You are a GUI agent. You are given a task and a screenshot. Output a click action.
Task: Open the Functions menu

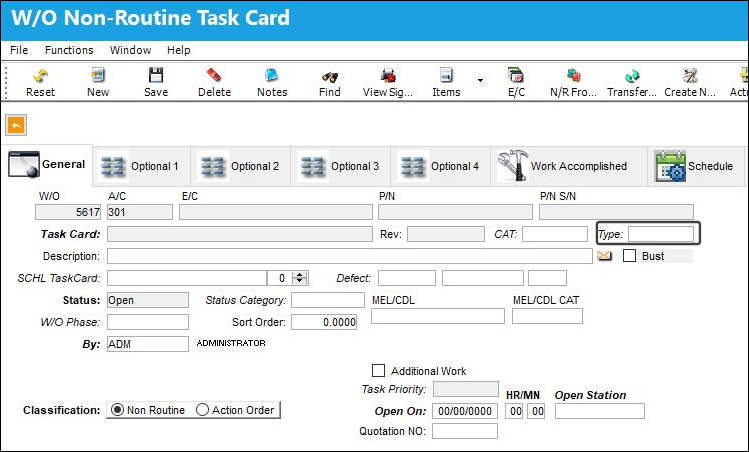coord(69,50)
